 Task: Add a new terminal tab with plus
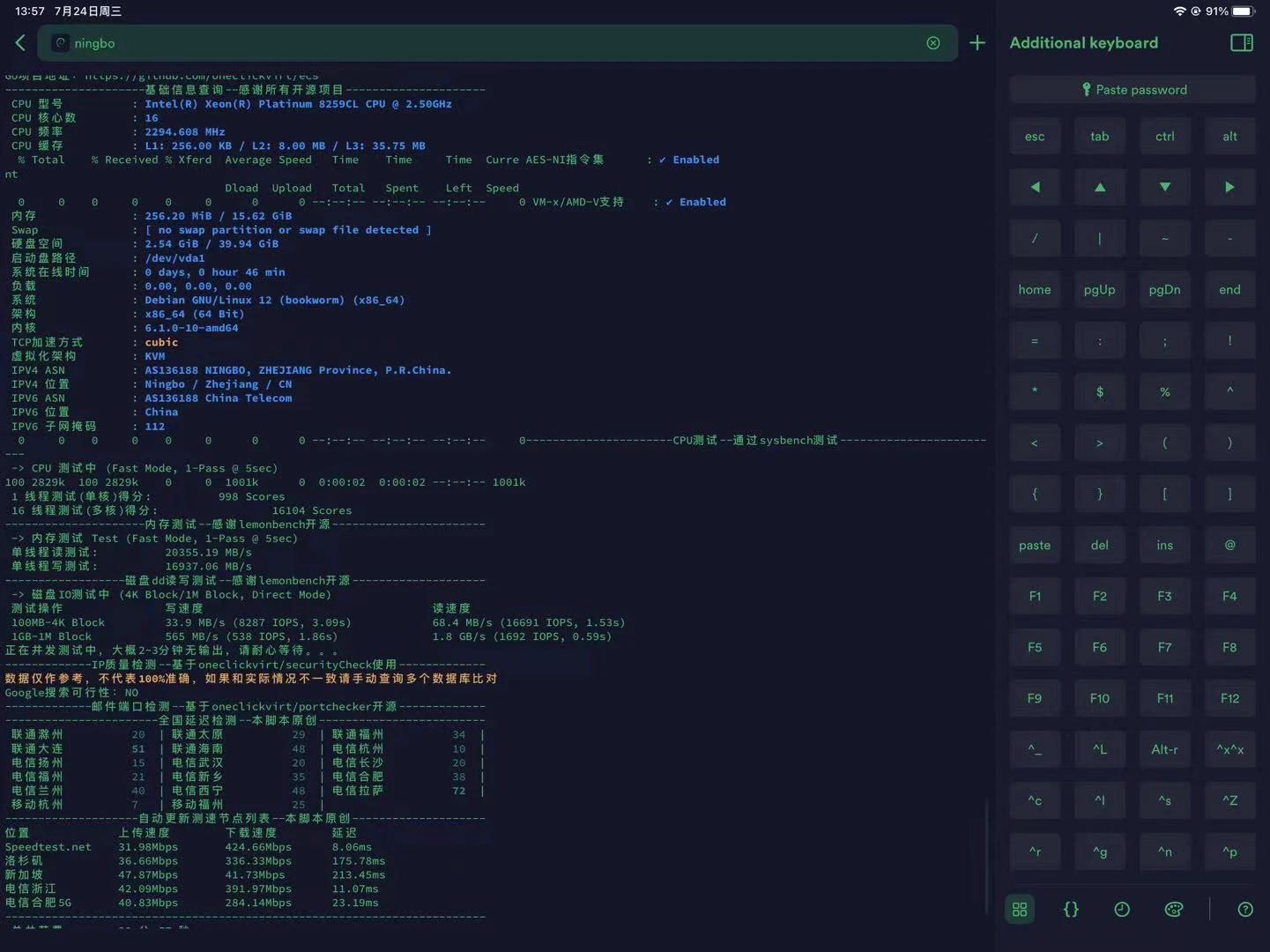coord(977,43)
